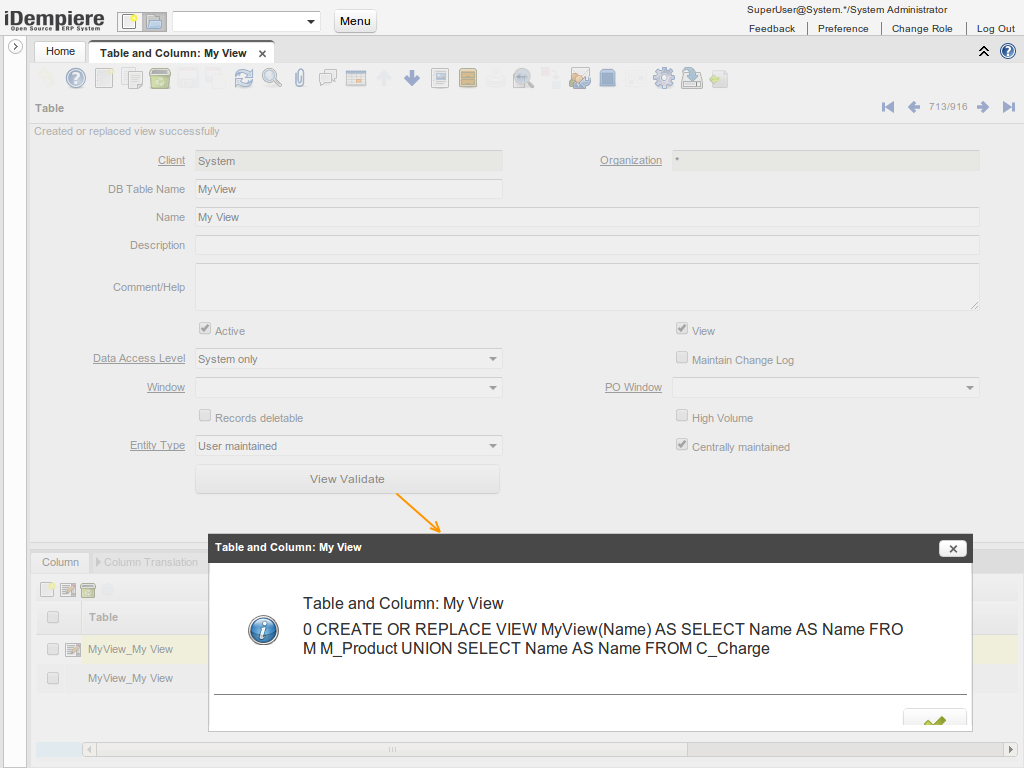The width and height of the screenshot is (1024, 768).
Task: Select the first MyView_My View row checkbox
Action: click(x=52, y=649)
